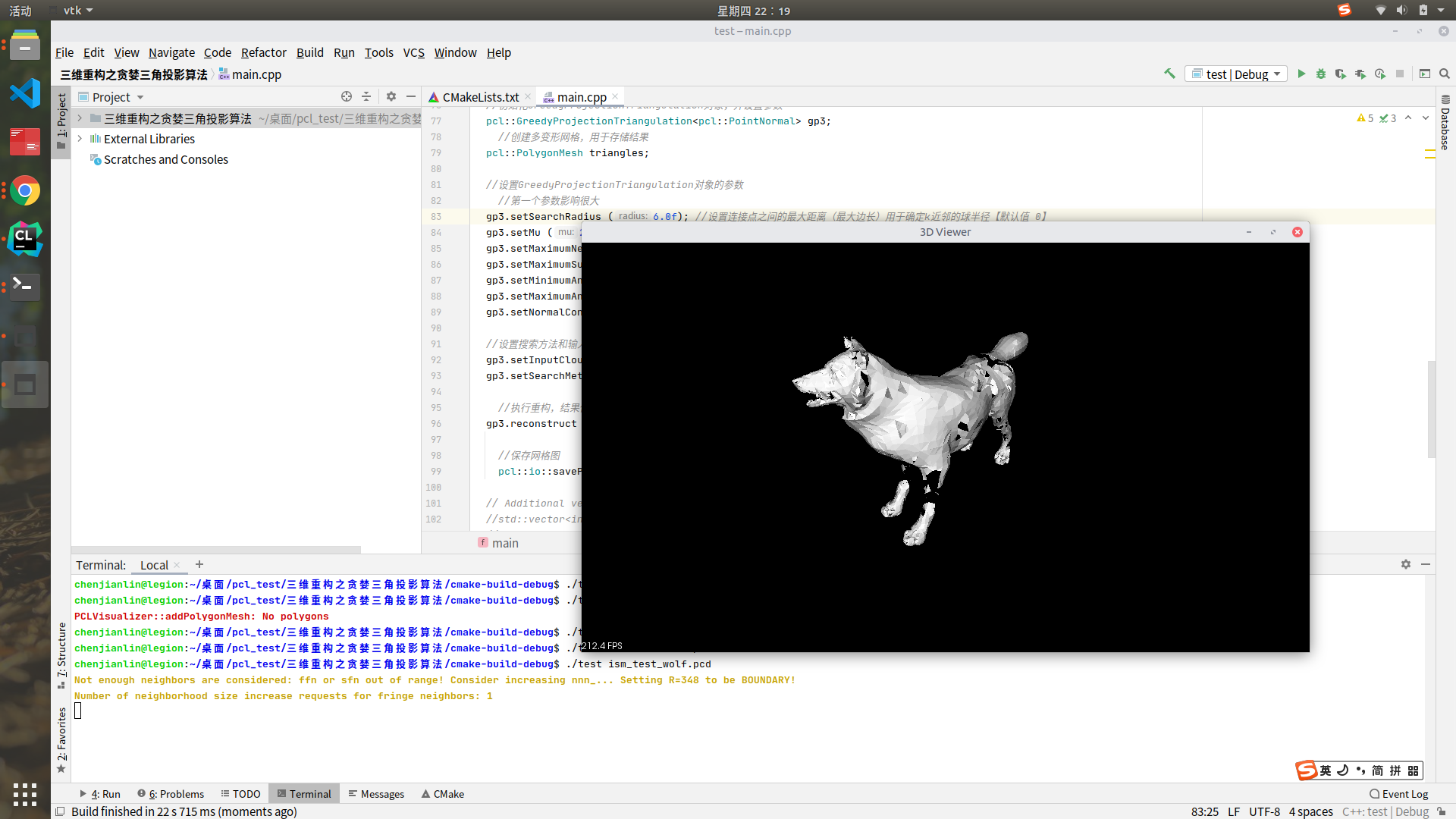Open Project panel settings gear
Screen dimensions: 1456x819
pyautogui.click(x=391, y=96)
